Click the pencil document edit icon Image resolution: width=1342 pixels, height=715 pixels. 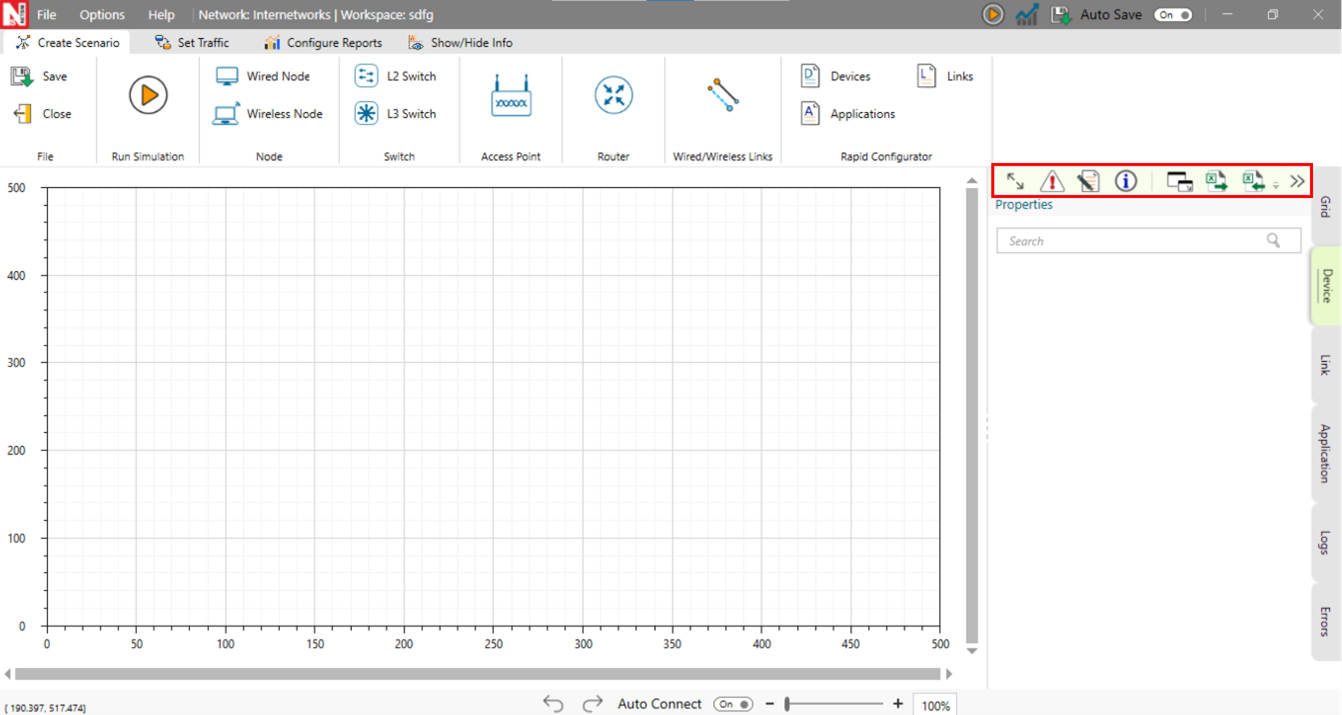[x=1088, y=181]
